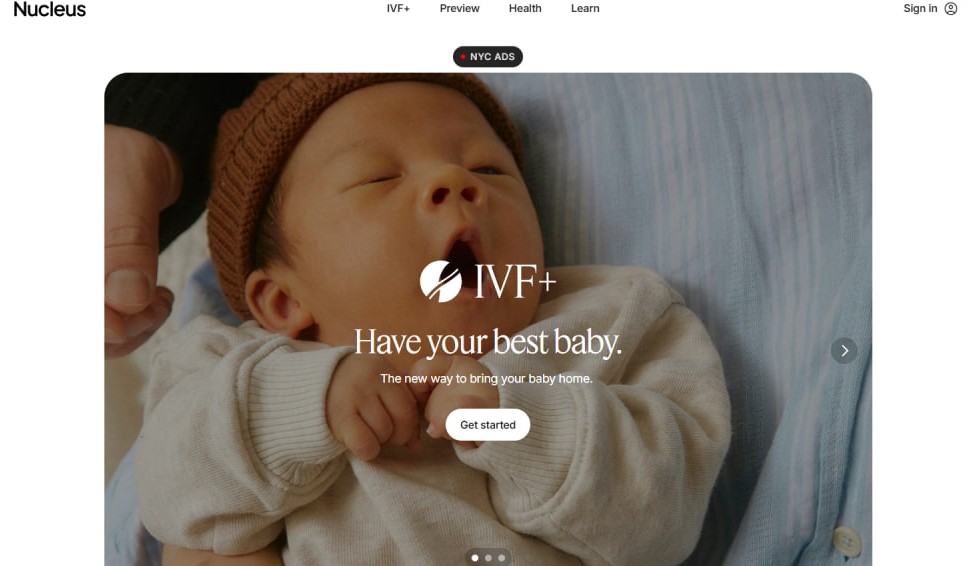This screenshot has width=967, height=566.
Task: Open the IVF+ navigation menu item
Action: pos(398,9)
